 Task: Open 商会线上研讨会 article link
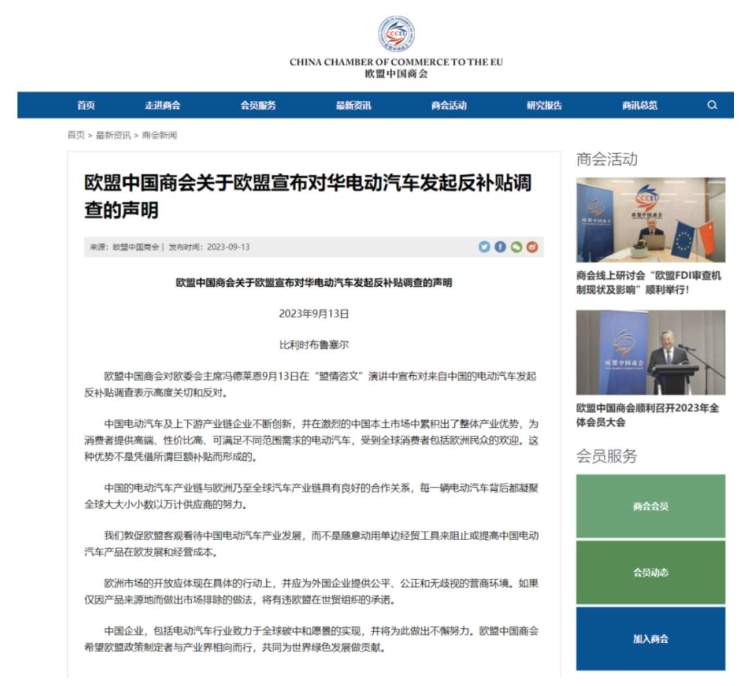pos(649,282)
